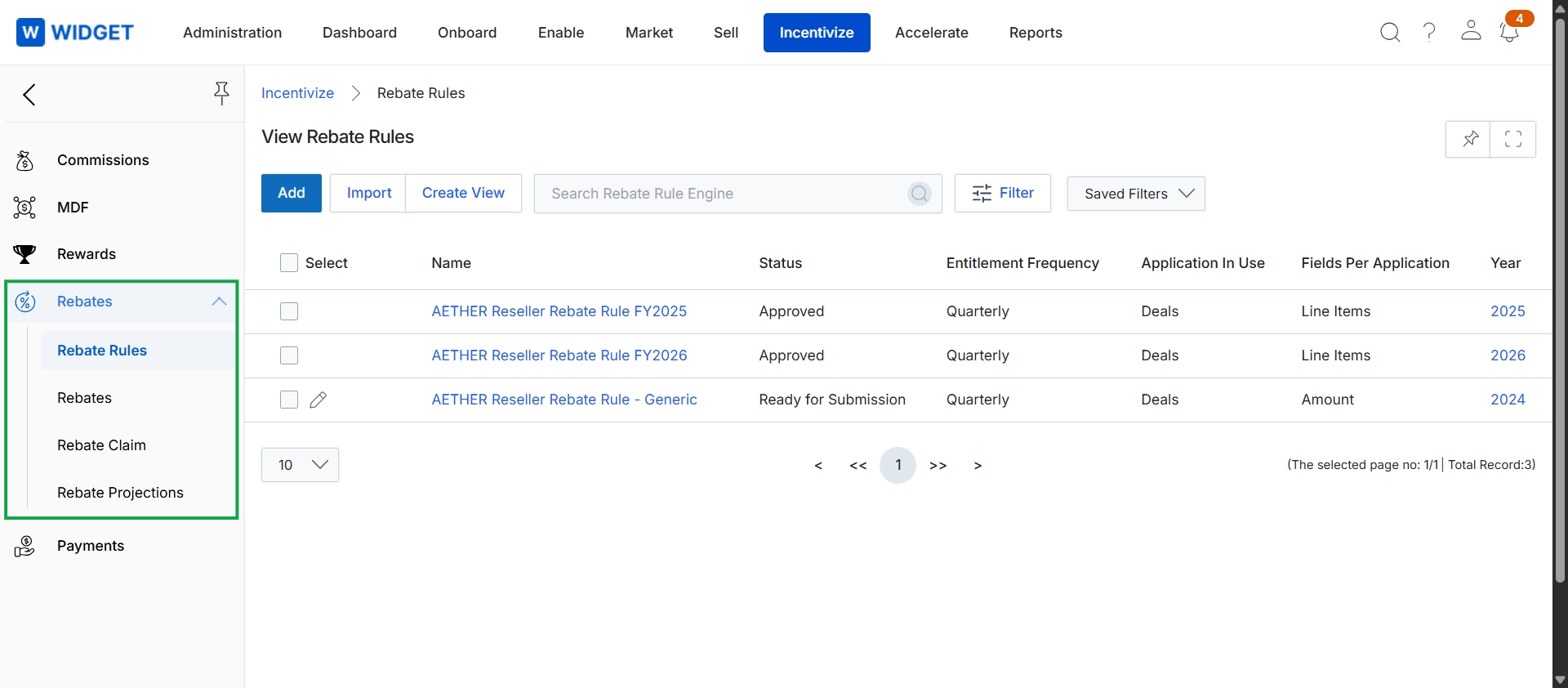Open the Market menu
The width and height of the screenshot is (1568, 688).
(x=649, y=33)
